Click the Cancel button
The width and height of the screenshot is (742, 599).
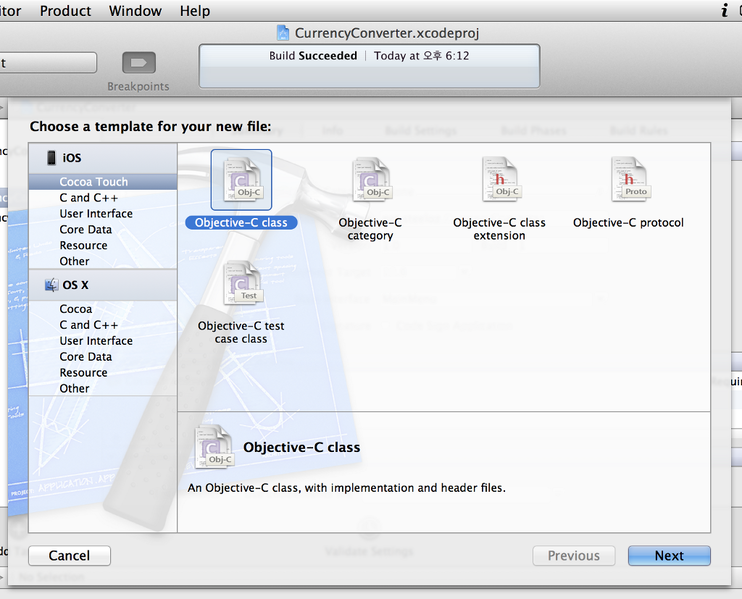pyautogui.click(x=69, y=556)
